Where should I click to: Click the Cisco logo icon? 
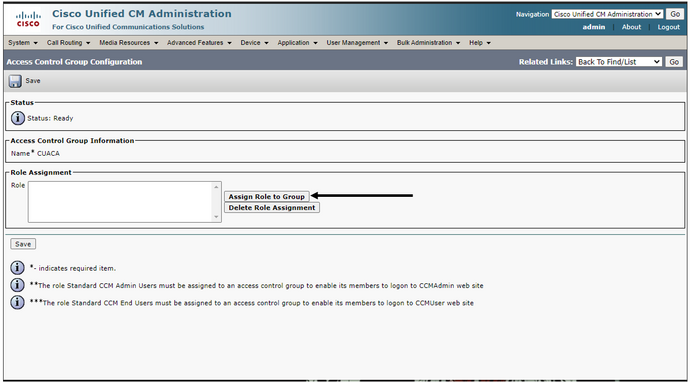pyautogui.click(x=28, y=20)
